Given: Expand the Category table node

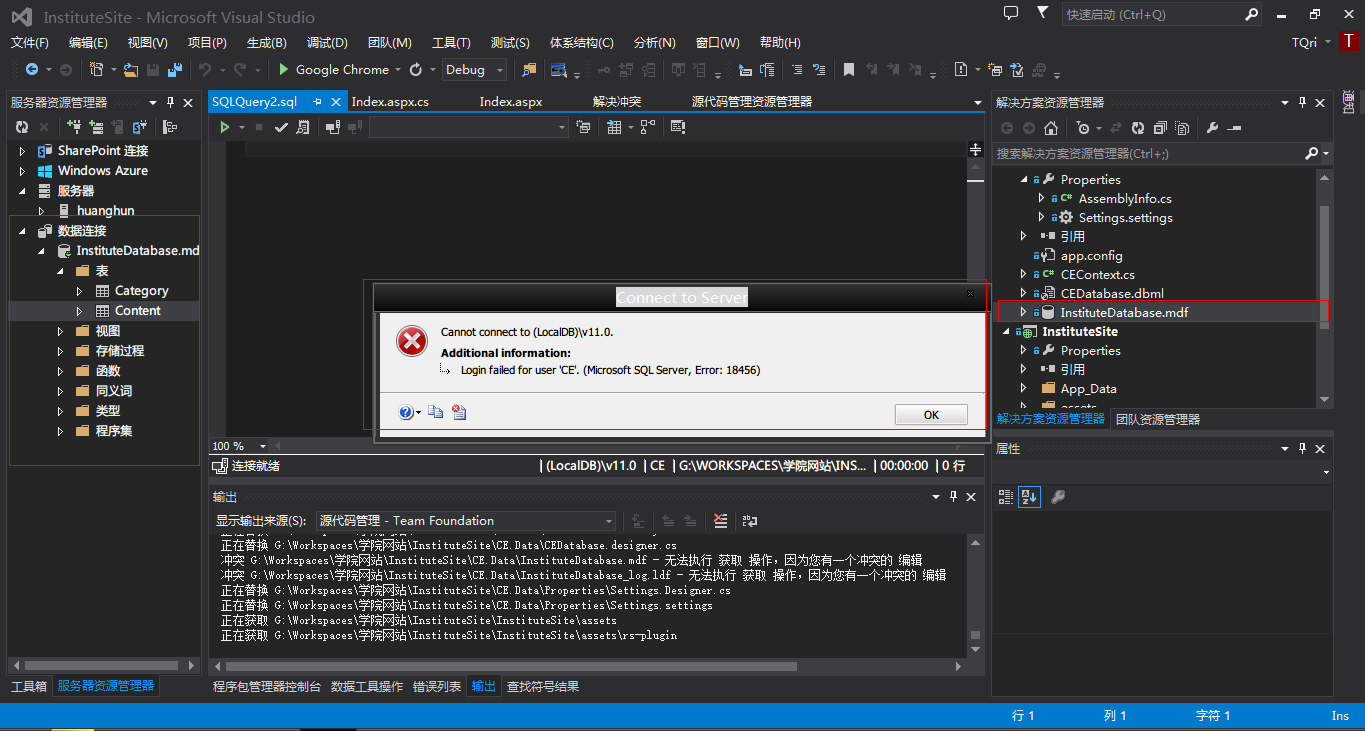Looking at the screenshot, I should (80, 291).
